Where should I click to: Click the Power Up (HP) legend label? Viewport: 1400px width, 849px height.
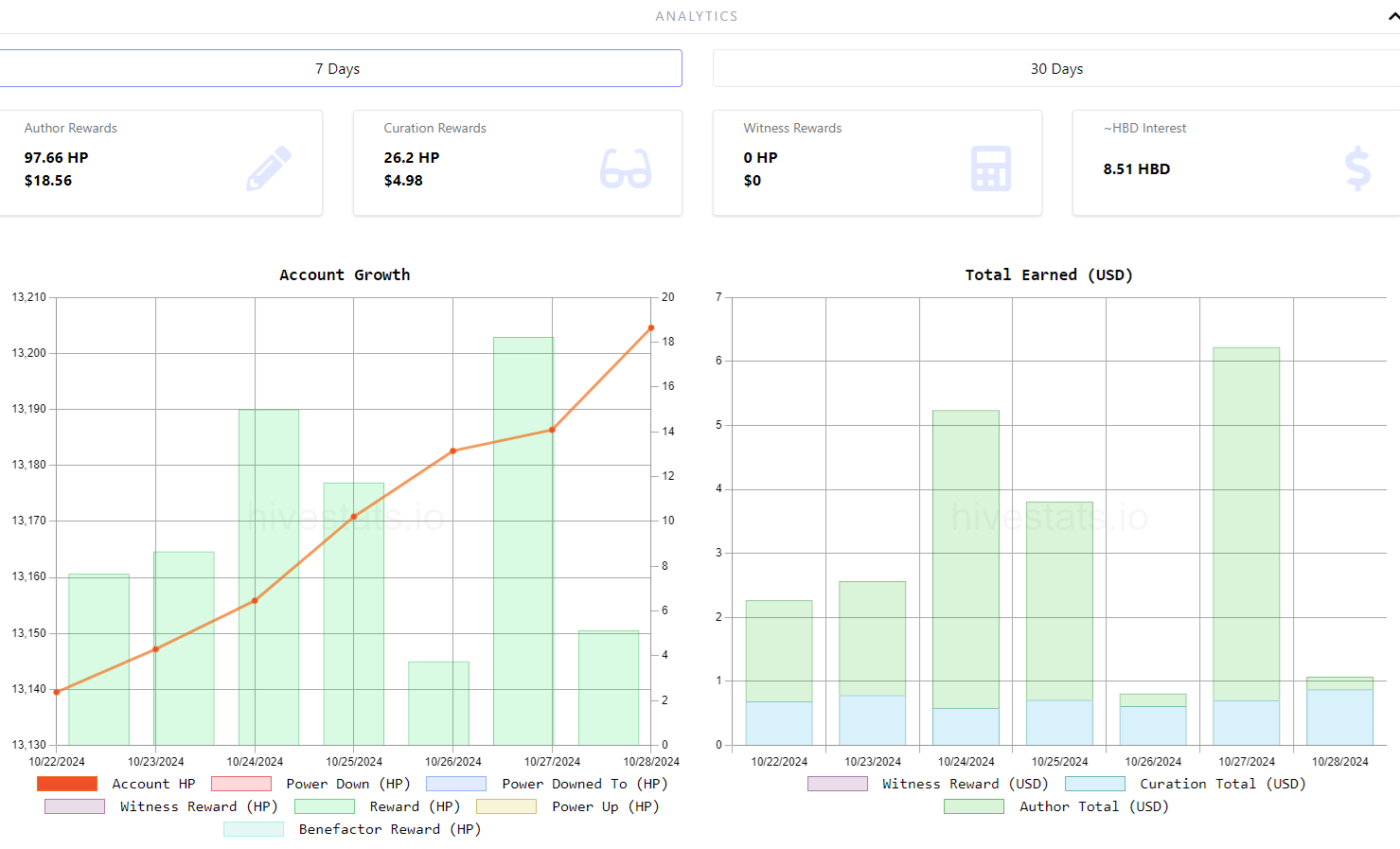(x=606, y=806)
